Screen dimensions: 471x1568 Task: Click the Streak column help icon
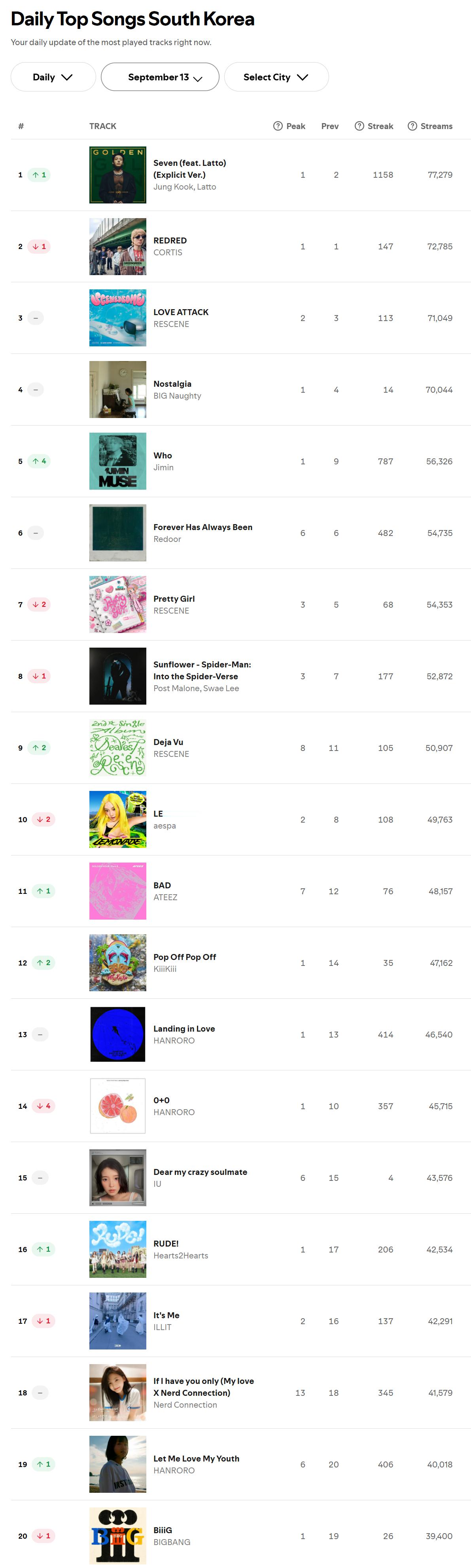[x=359, y=126]
